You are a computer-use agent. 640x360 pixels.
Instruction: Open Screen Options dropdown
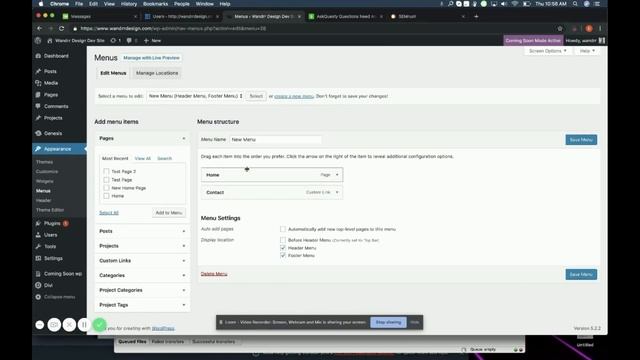547,51
